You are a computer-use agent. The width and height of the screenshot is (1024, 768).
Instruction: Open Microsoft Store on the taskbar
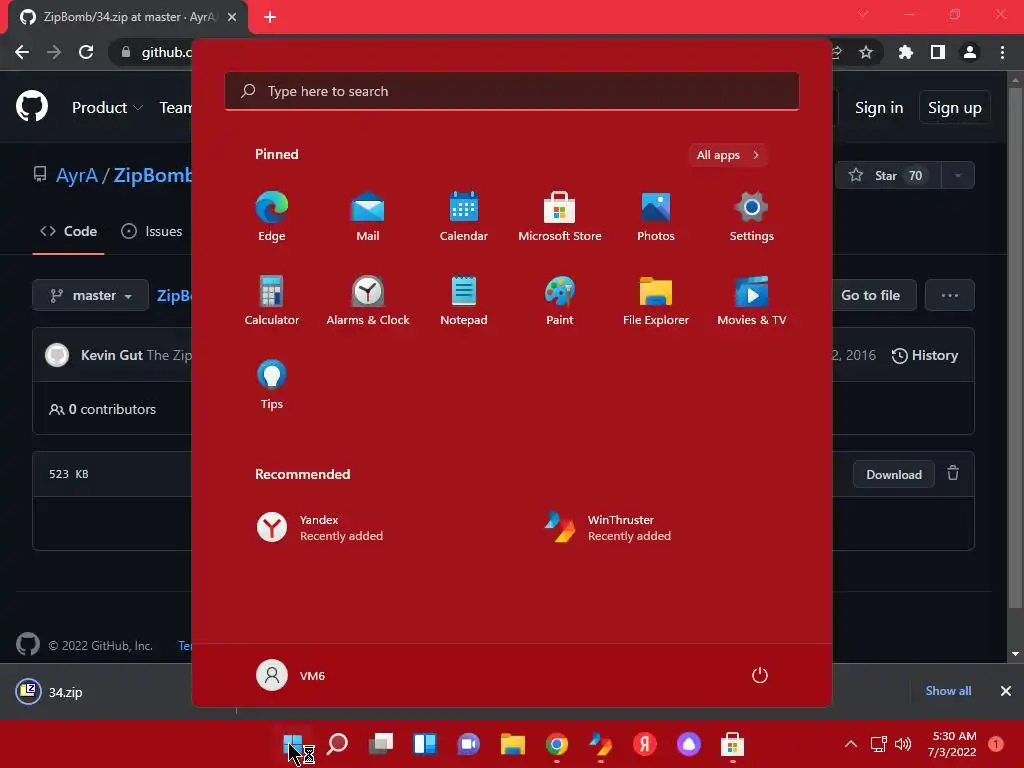point(733,744)
